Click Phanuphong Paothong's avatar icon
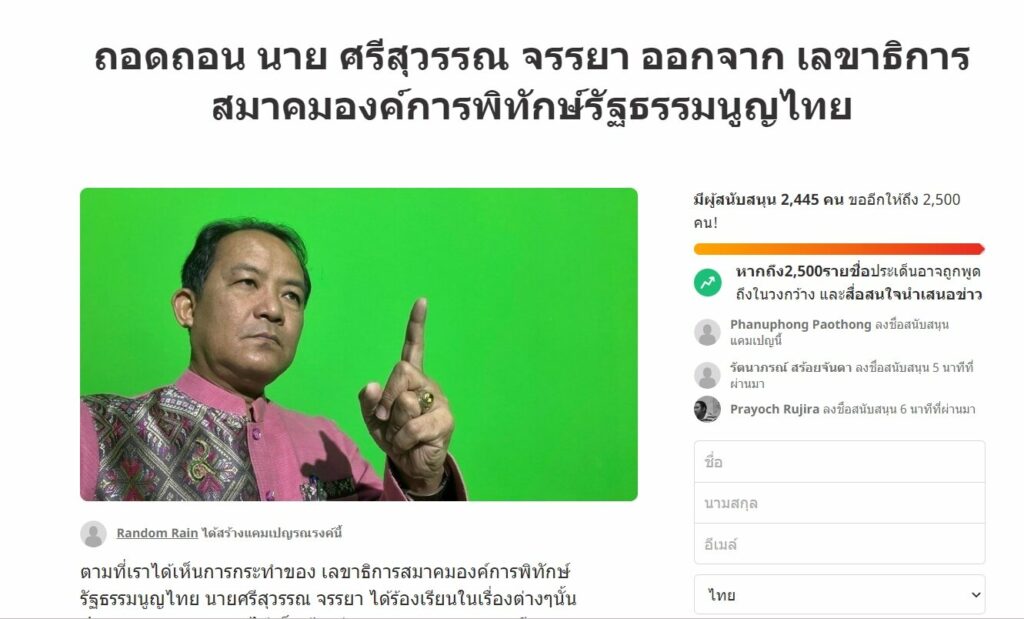 (707, 332)
